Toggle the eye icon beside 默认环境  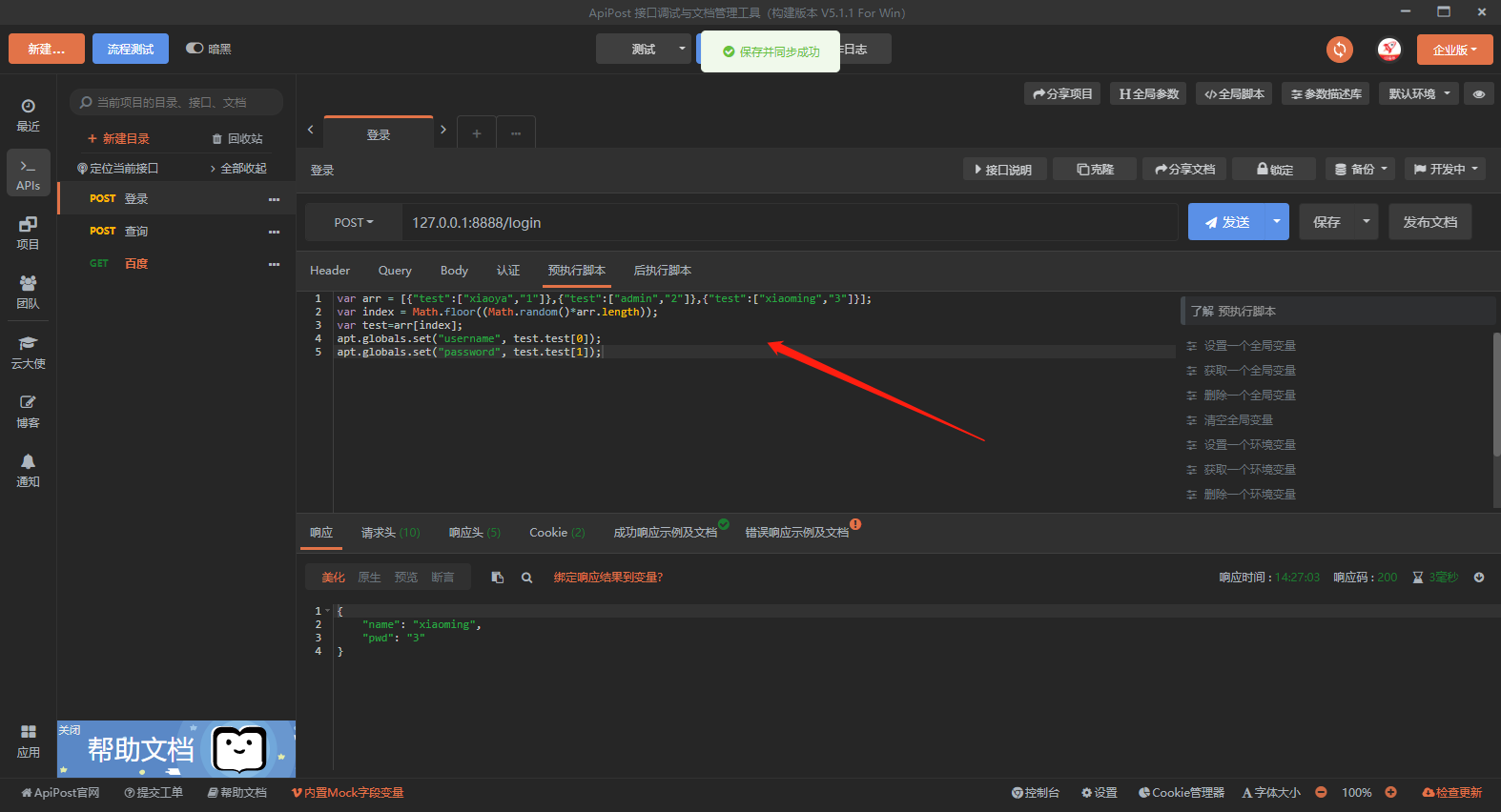pyautogui.click(x=1479, y=93)
